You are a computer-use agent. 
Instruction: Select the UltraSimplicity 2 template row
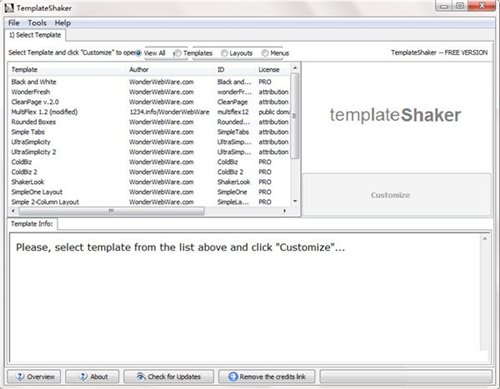(149, 152)
